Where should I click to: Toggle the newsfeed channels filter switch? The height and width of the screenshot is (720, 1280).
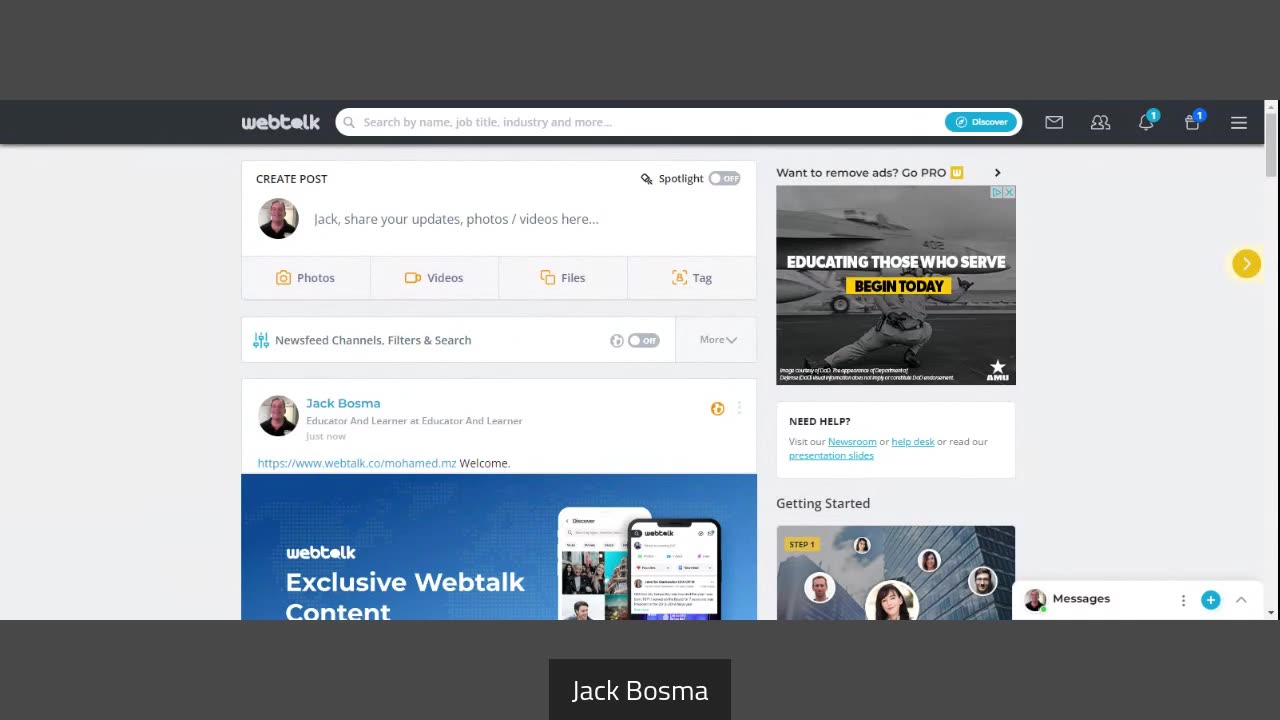coord(644,340)
